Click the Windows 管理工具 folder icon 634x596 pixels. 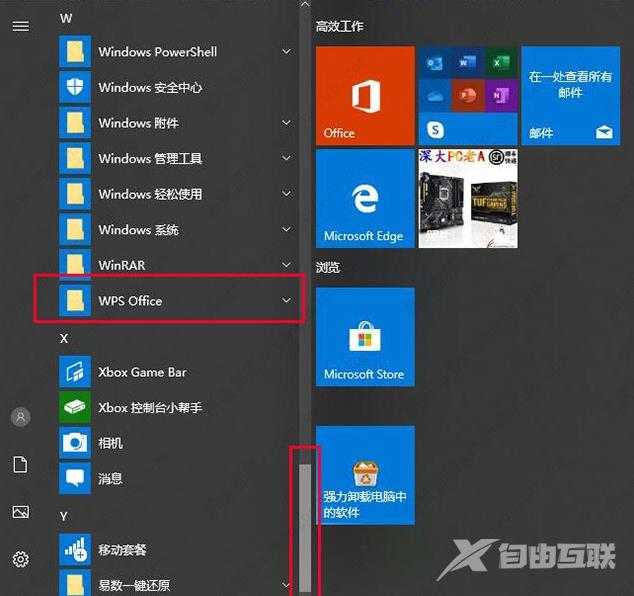[75, 159]
